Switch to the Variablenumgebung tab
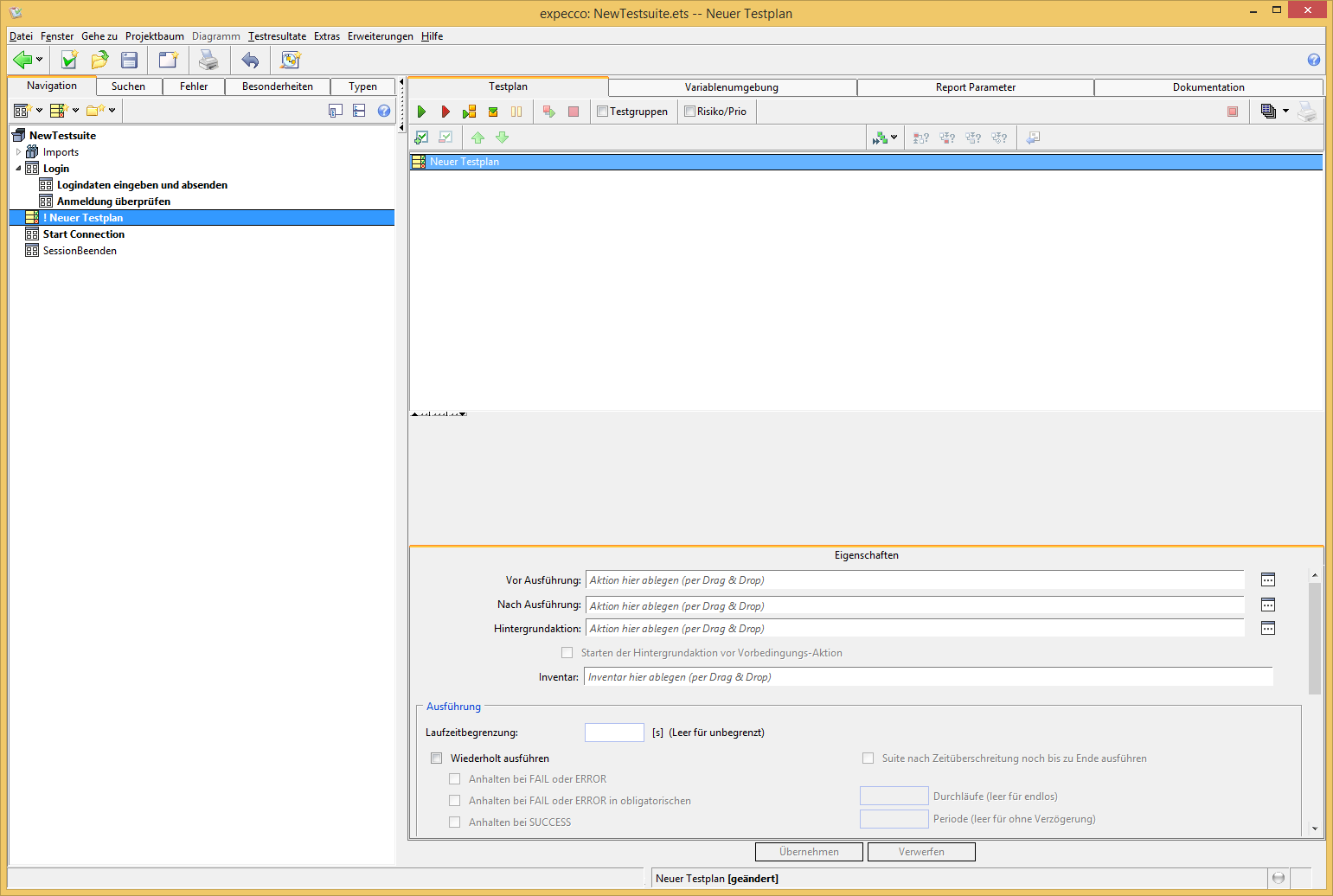Image resolution: width=1333 pixels, height=896 pixels. (732, 87)
